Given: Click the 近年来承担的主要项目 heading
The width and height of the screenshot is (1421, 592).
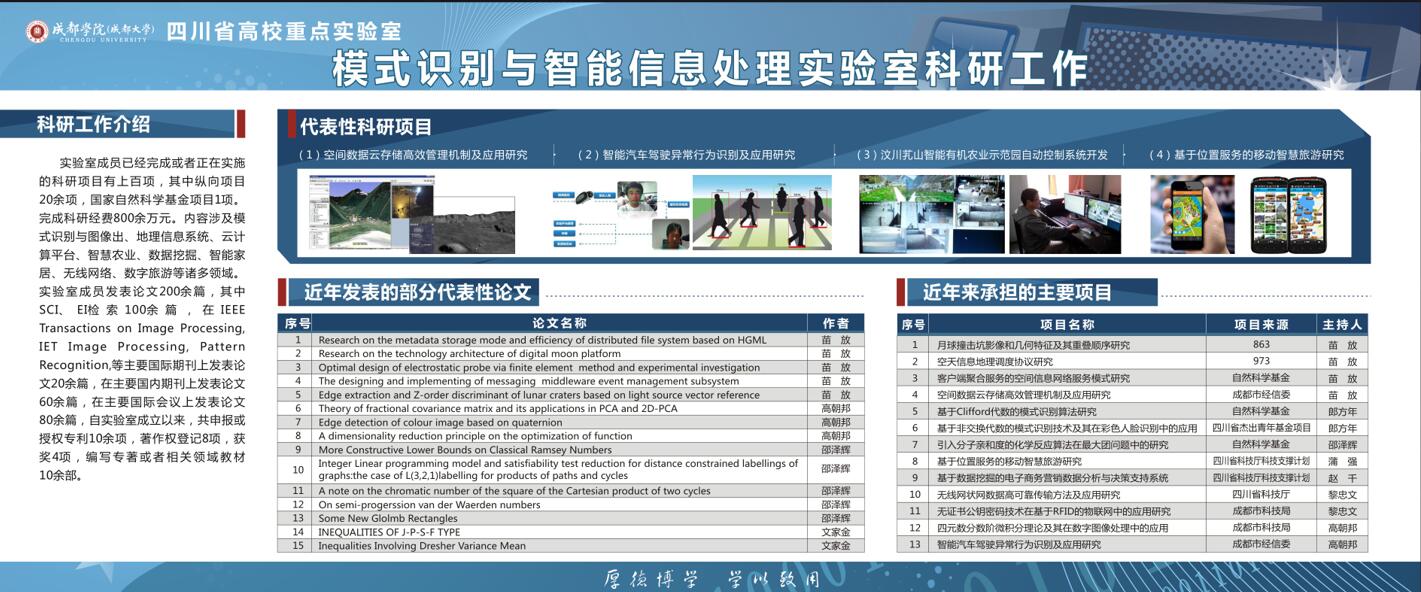Looking at the screenshot, I should coord(1017,292).
